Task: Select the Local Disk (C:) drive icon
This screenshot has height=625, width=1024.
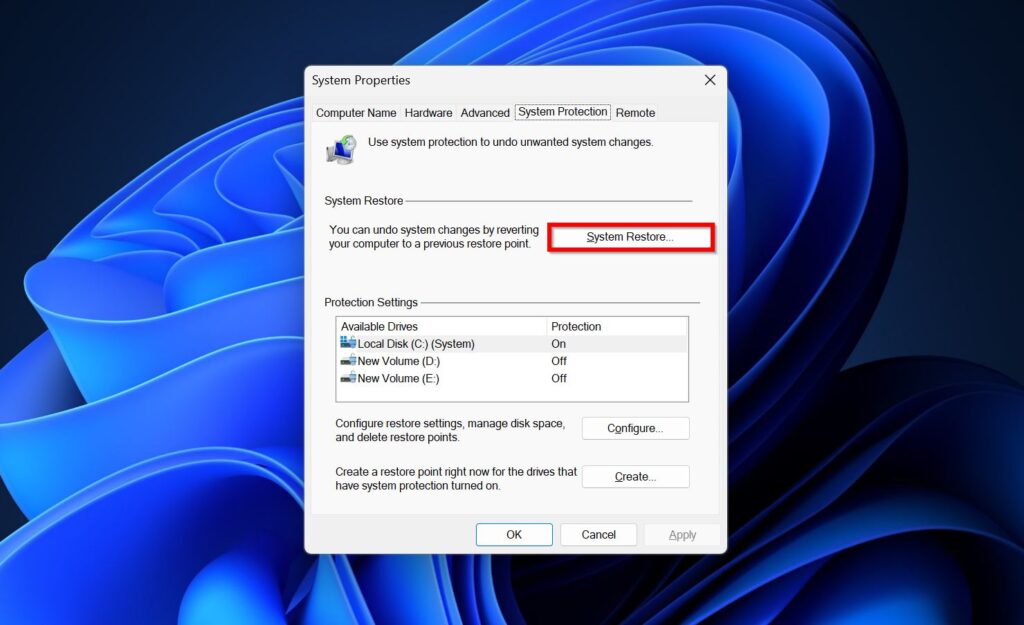Action: pyautogui.click(x=348, y=343)
